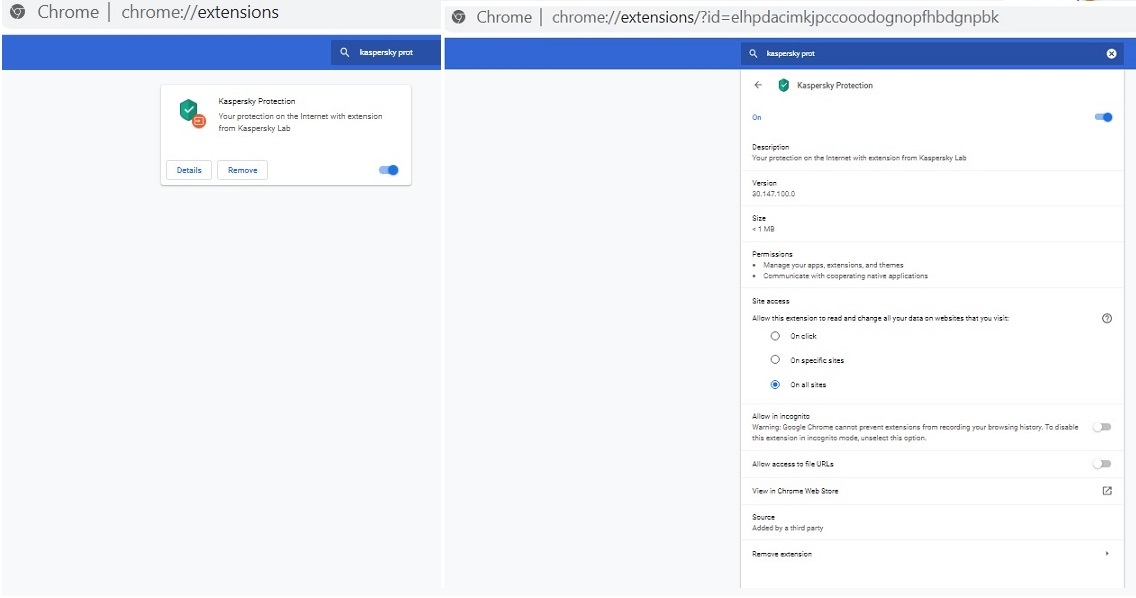Click the Kaspersky shield icon in details header
The image size is (1136, 598).
783,86
